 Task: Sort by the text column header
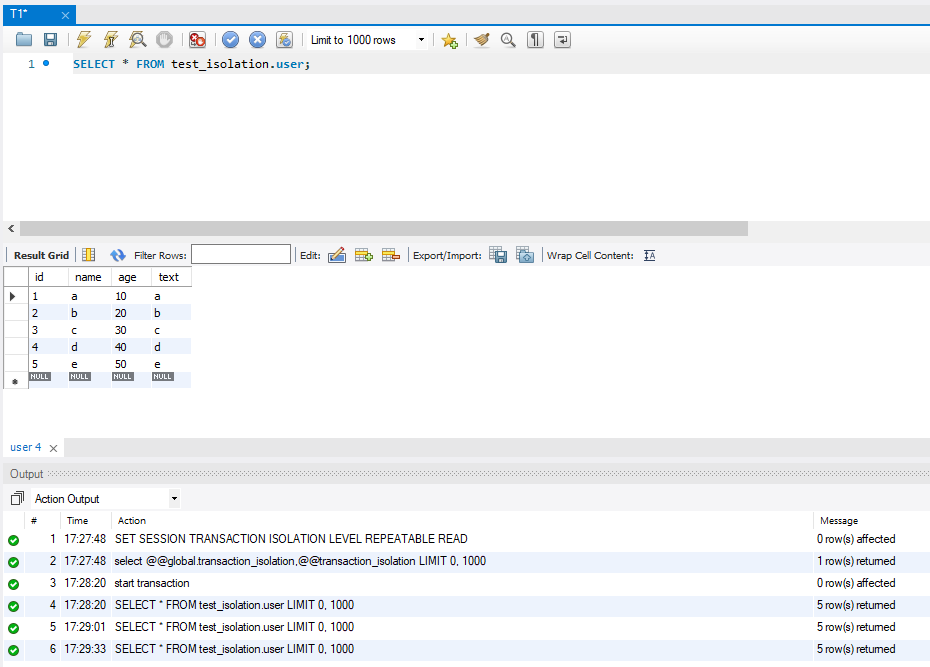click(x=171, y=277)
